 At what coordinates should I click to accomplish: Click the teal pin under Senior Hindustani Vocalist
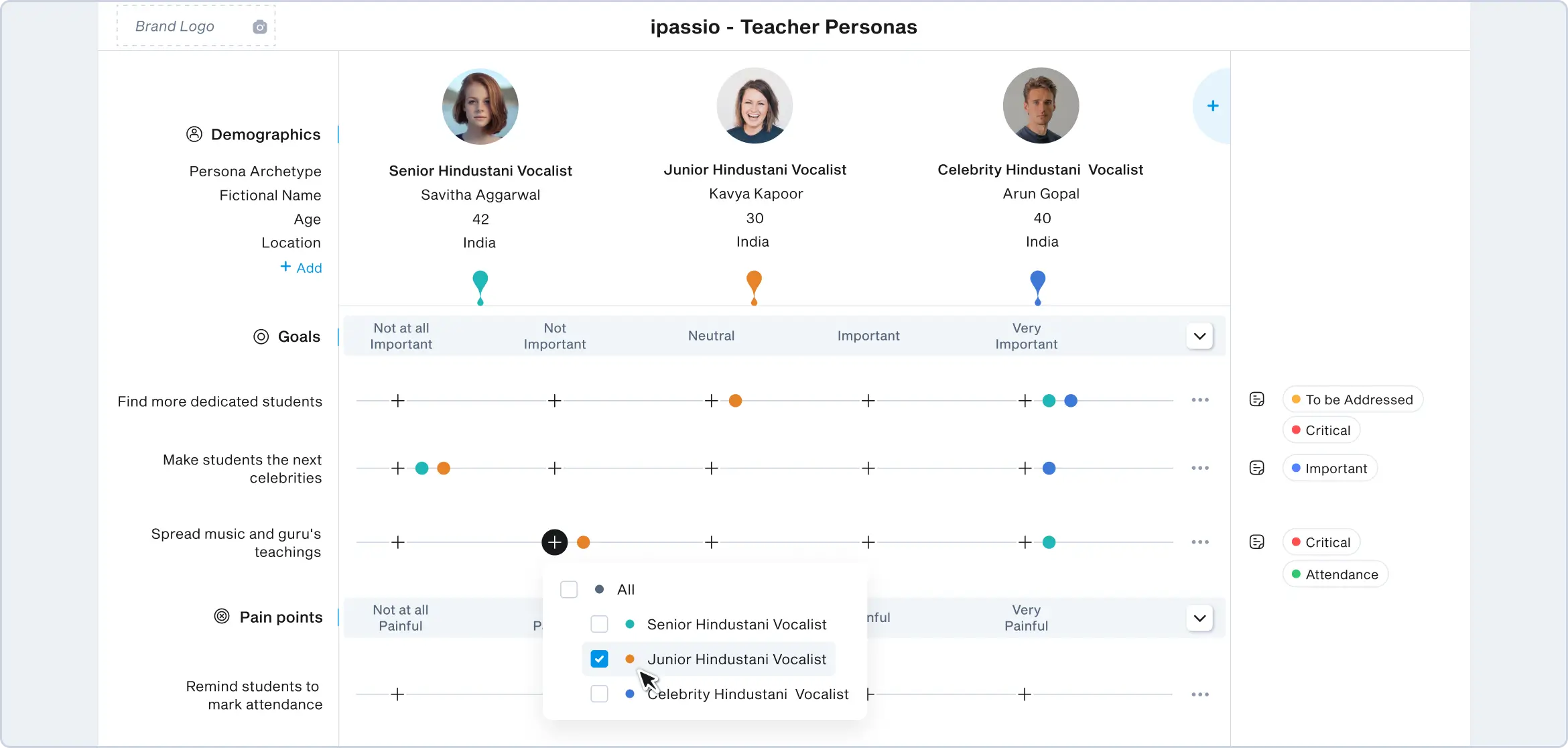tap(480, 285)
